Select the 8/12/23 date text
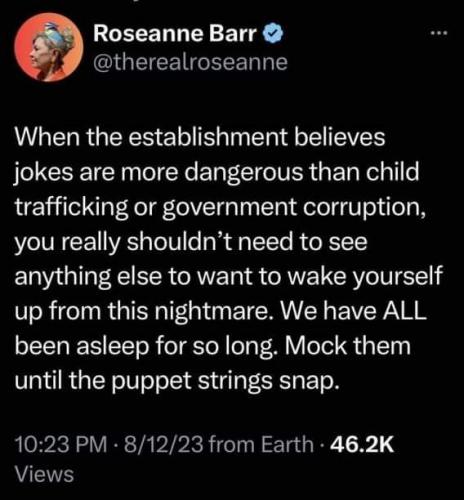The width and height of the screenshot is (464, 500). (164, 445)
